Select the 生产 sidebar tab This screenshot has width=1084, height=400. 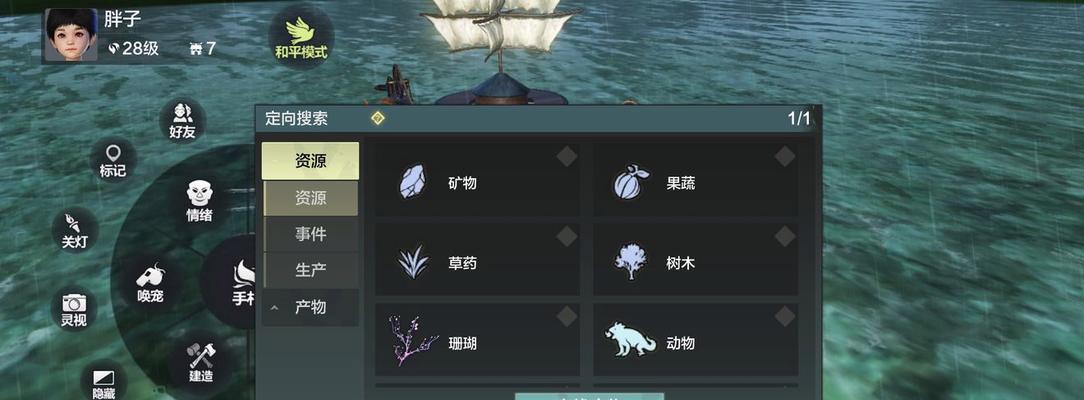310,270
